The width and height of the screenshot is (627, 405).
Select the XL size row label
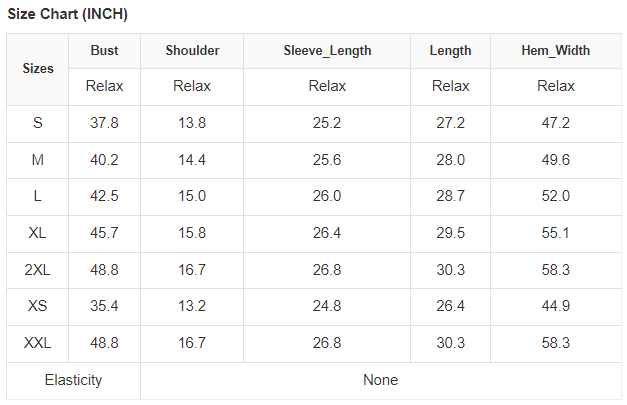[38, 233]
